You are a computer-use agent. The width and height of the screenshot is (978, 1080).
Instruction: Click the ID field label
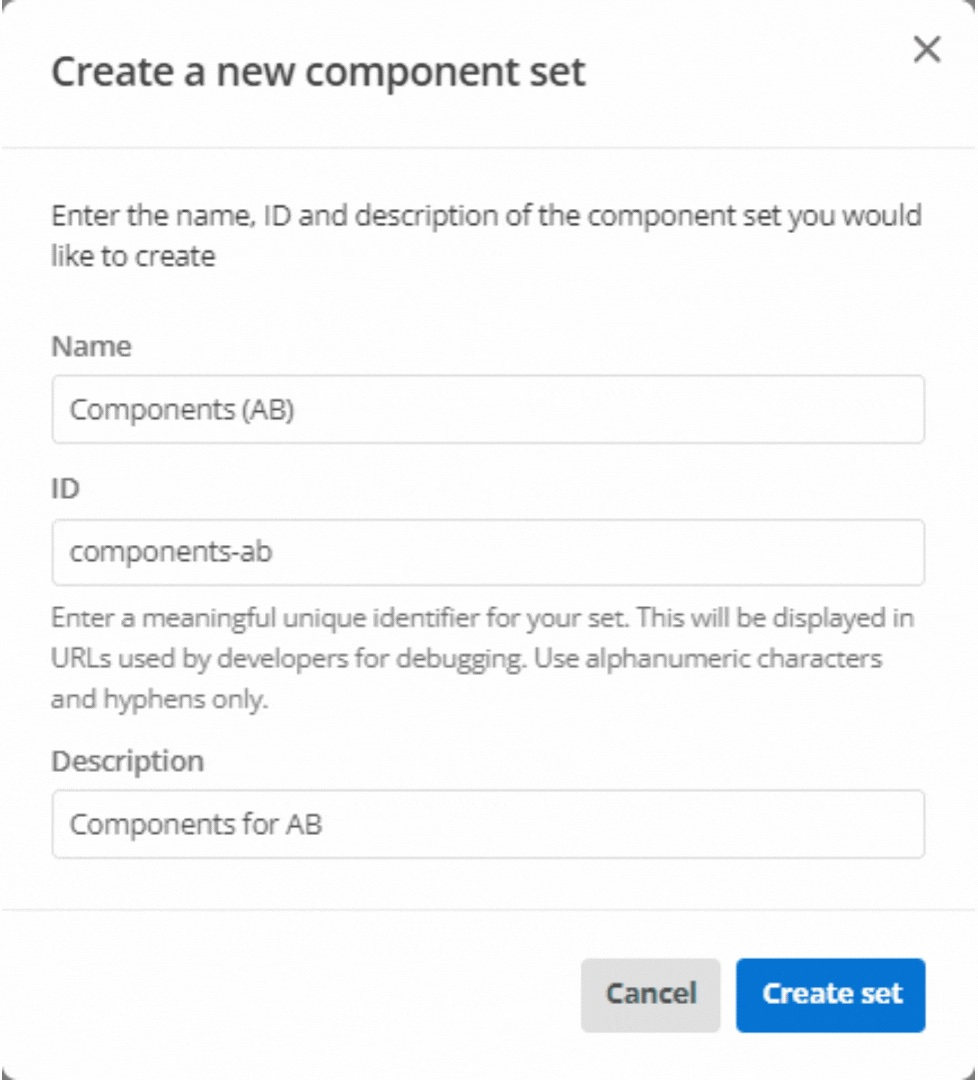click(62, 490)
